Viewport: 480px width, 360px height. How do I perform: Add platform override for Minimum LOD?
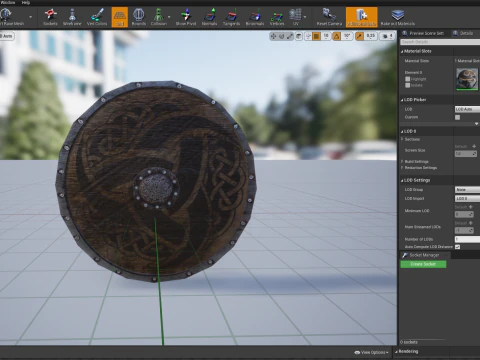coord(471,207)
